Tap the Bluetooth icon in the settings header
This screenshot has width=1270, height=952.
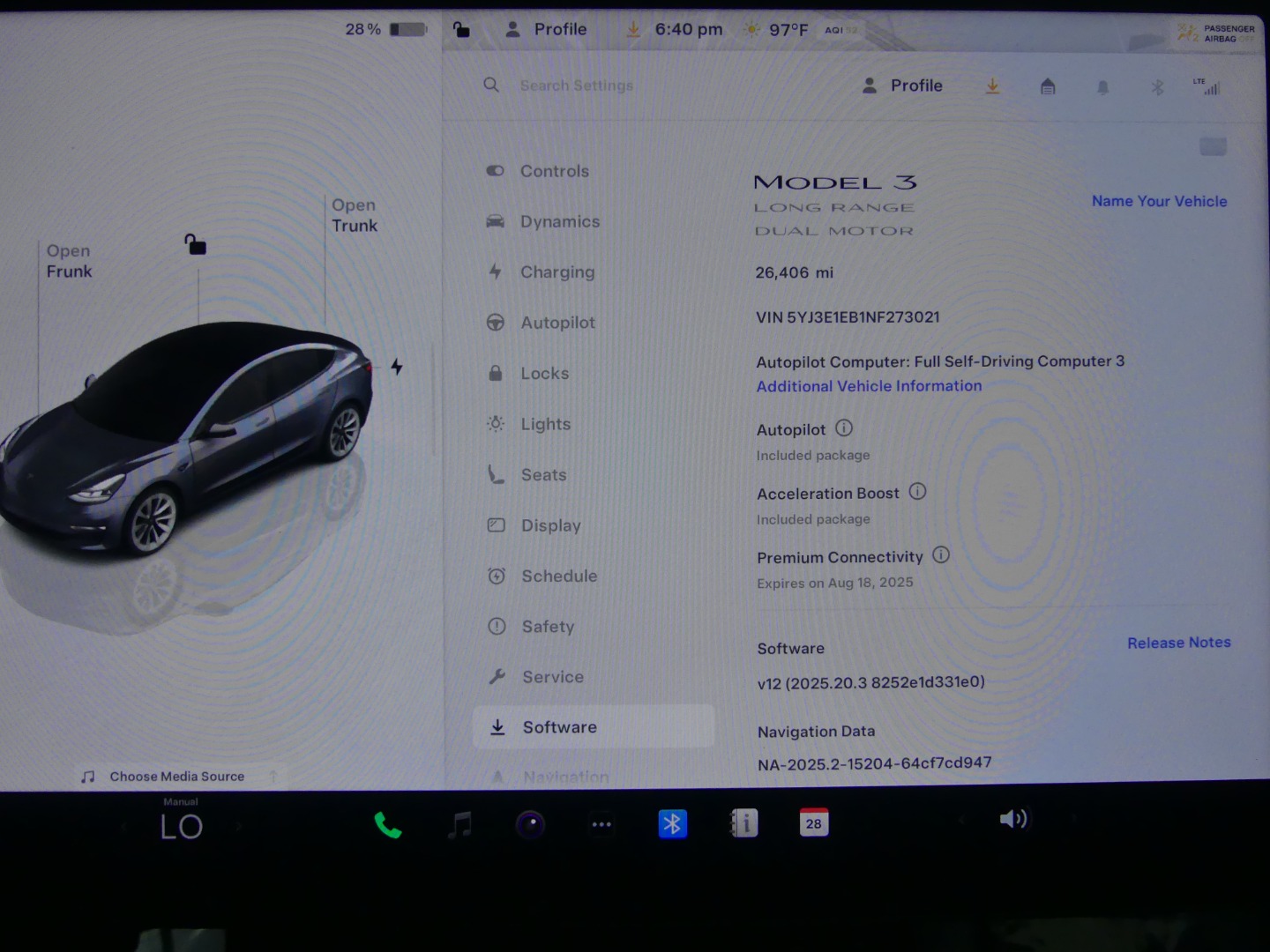(x=1158, y=87)
